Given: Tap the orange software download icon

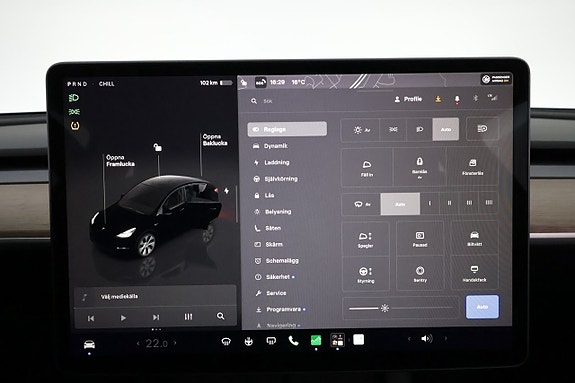Looking at the screenshot, I should pyautogui.click(x=438, y=99).
